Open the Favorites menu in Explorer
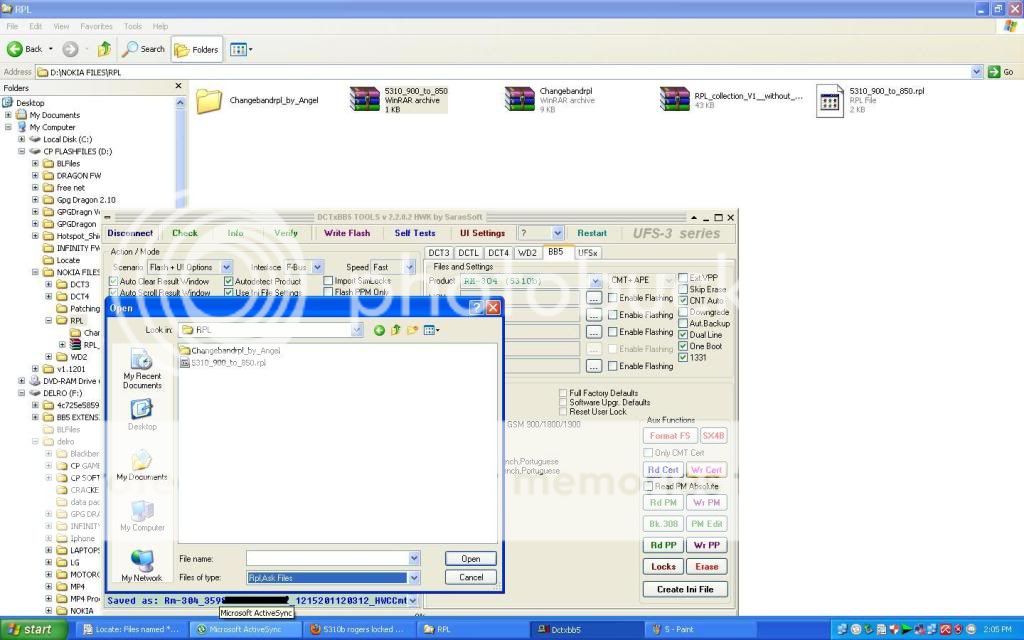 (96, 26)
